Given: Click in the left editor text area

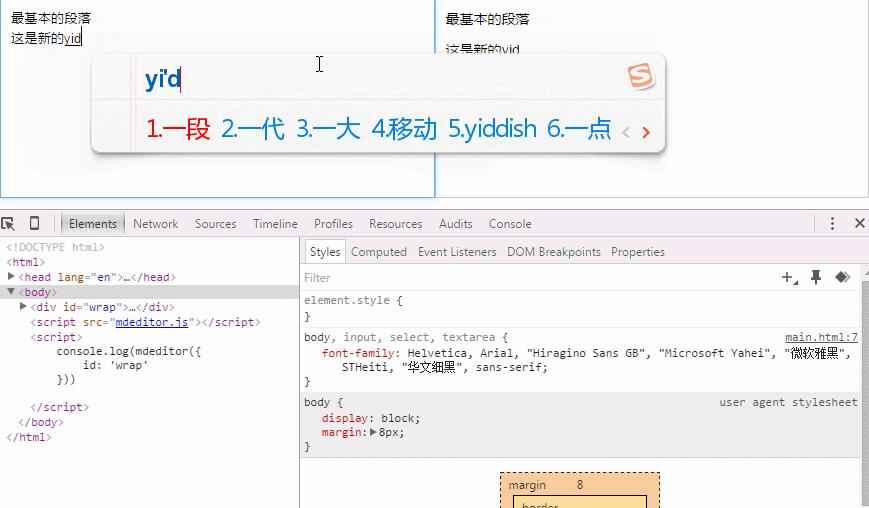Looking at the screenshot, I should tap(217, 99).
